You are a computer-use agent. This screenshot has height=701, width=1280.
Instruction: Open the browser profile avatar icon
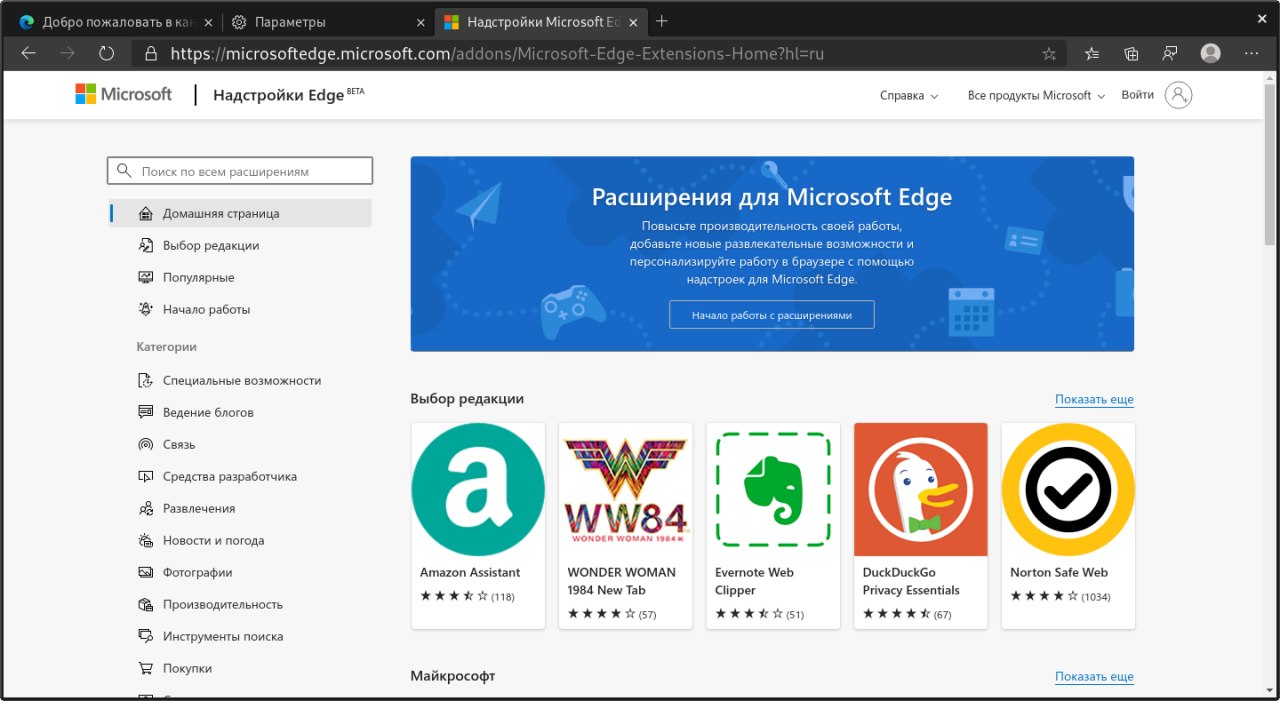click(x=1211, y=53)
